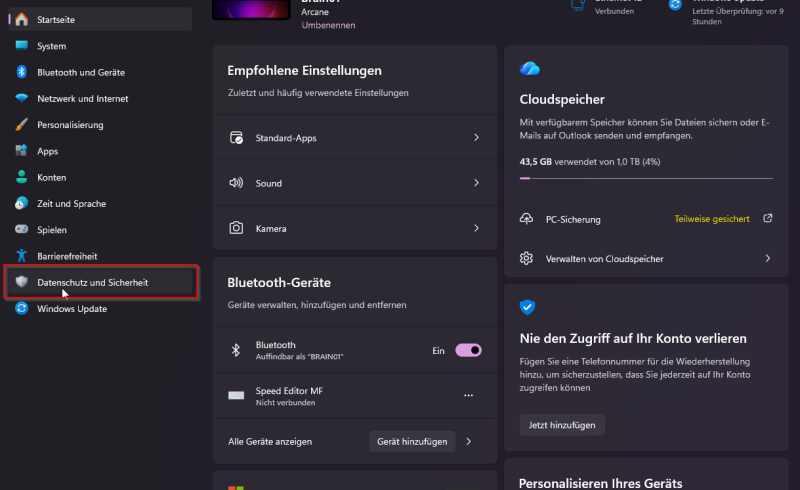Click the Kamera camera icon

pyautogui.click(x=236, y=228)
